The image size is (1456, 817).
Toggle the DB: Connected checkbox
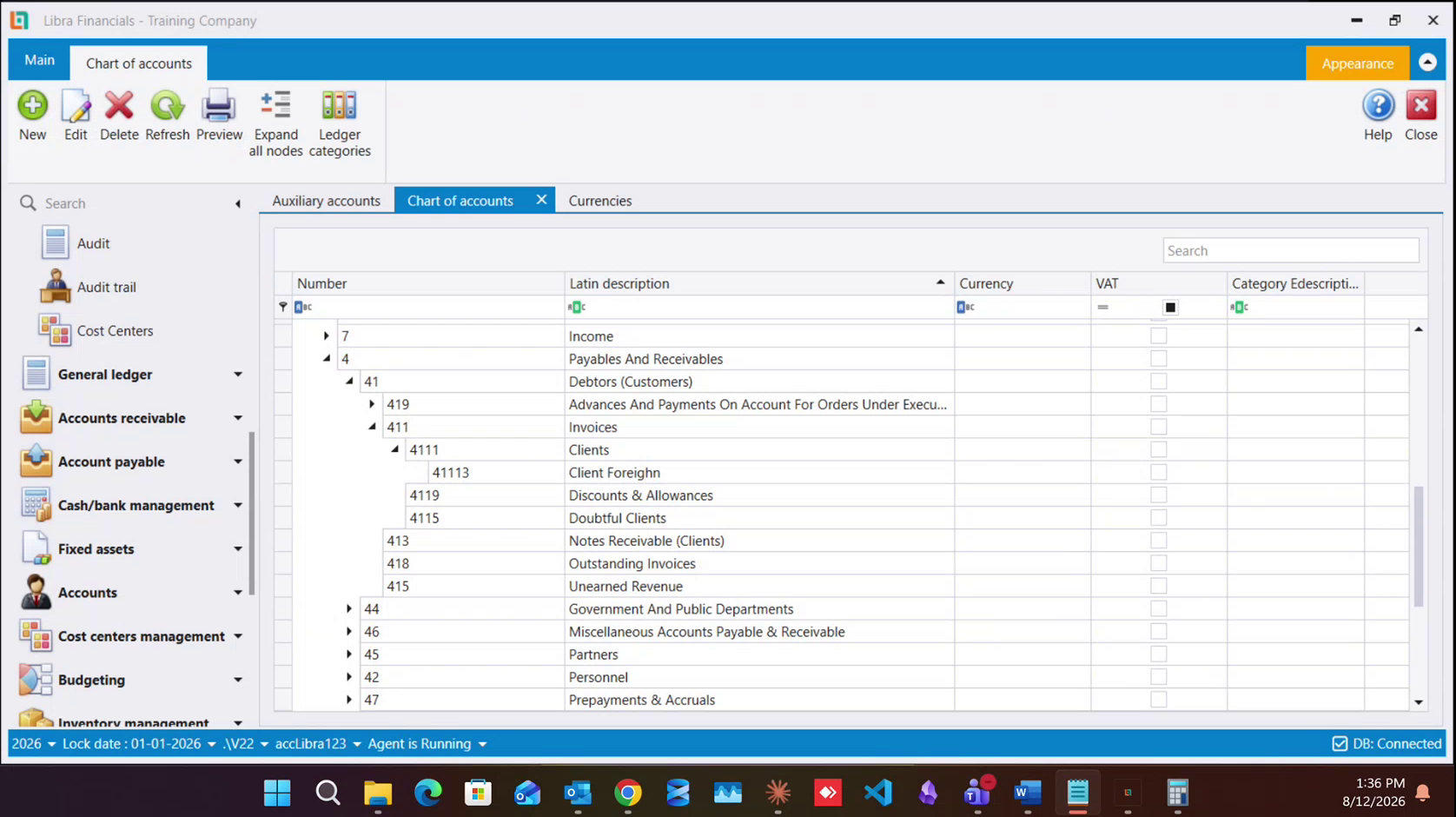point(1340,744)
